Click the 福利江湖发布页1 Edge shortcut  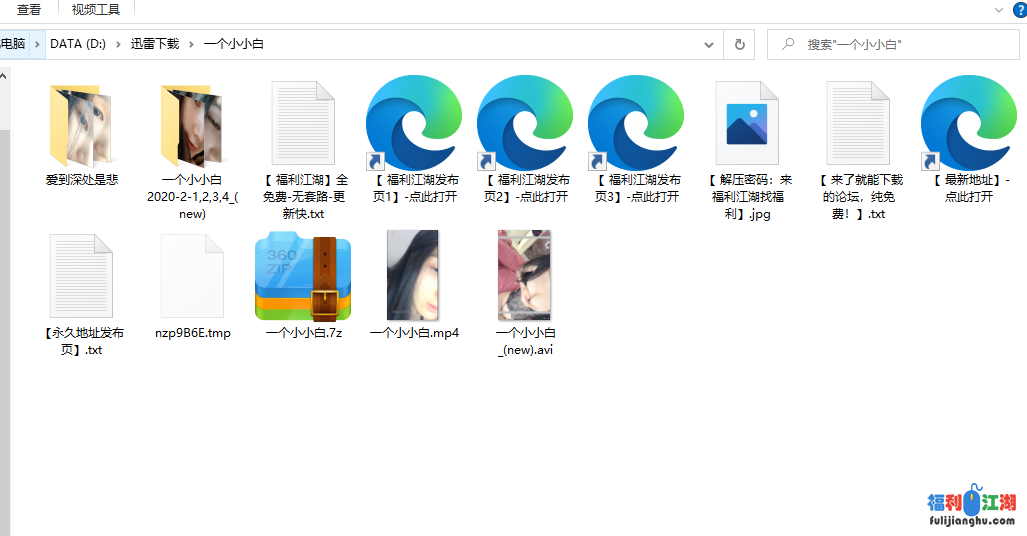[x=414, y=125]
